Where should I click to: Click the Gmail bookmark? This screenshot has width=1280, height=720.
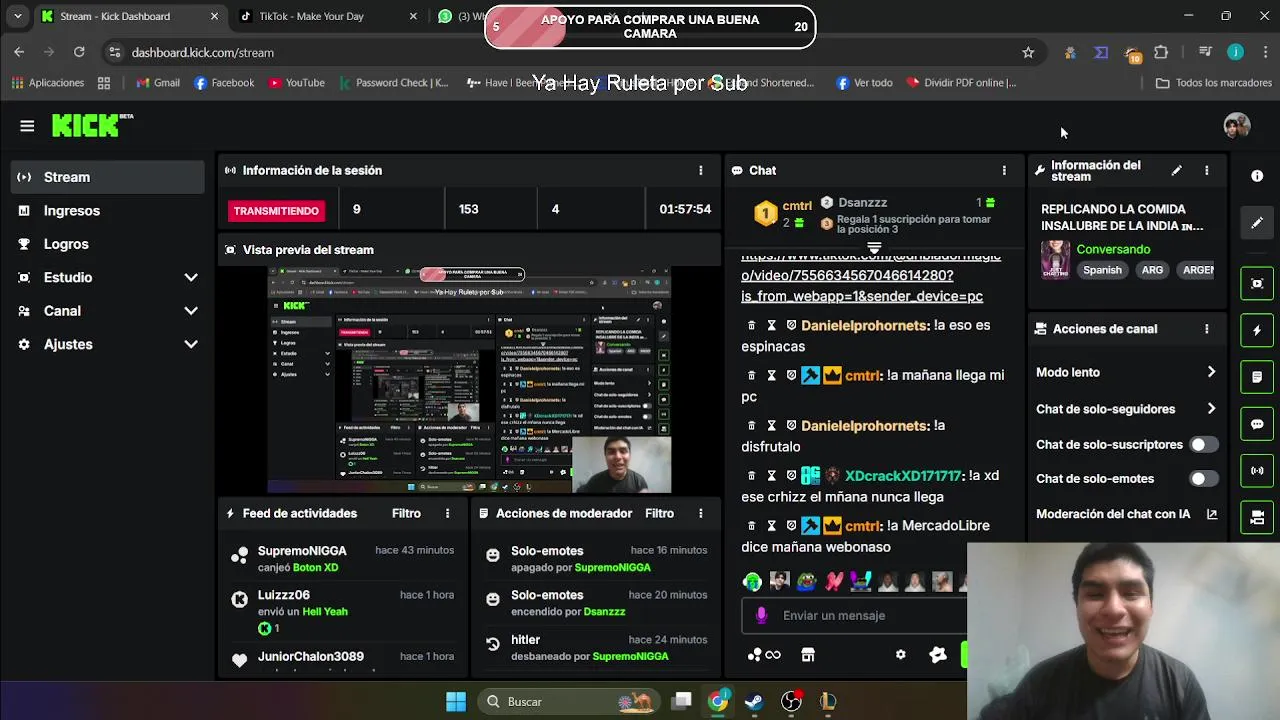[x=158, y=83]
